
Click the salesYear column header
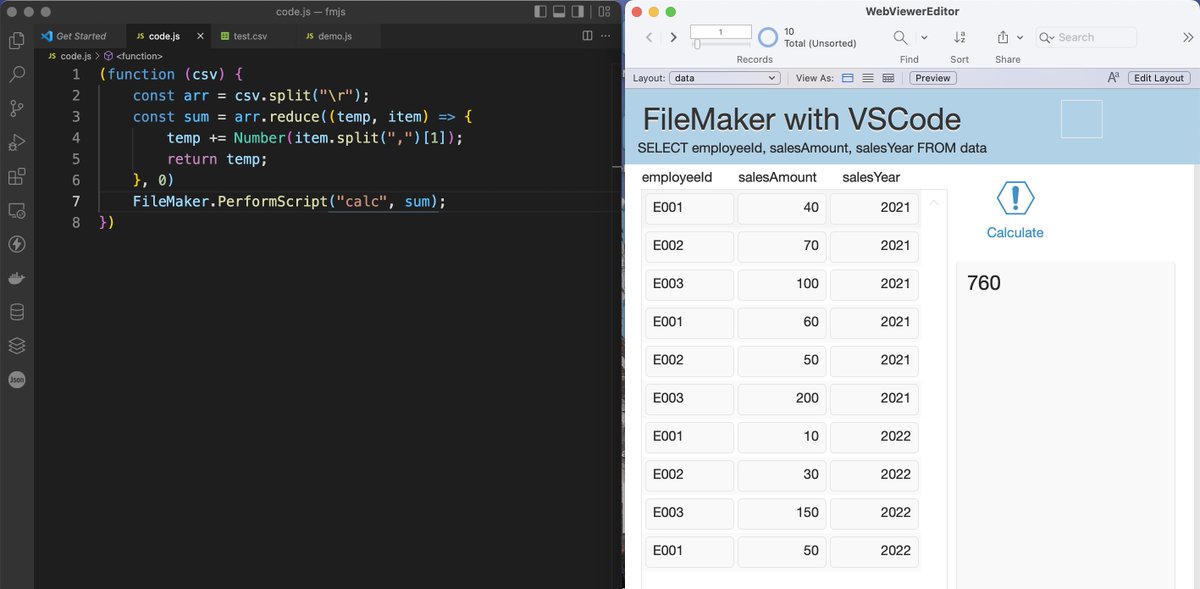(871, 177)
